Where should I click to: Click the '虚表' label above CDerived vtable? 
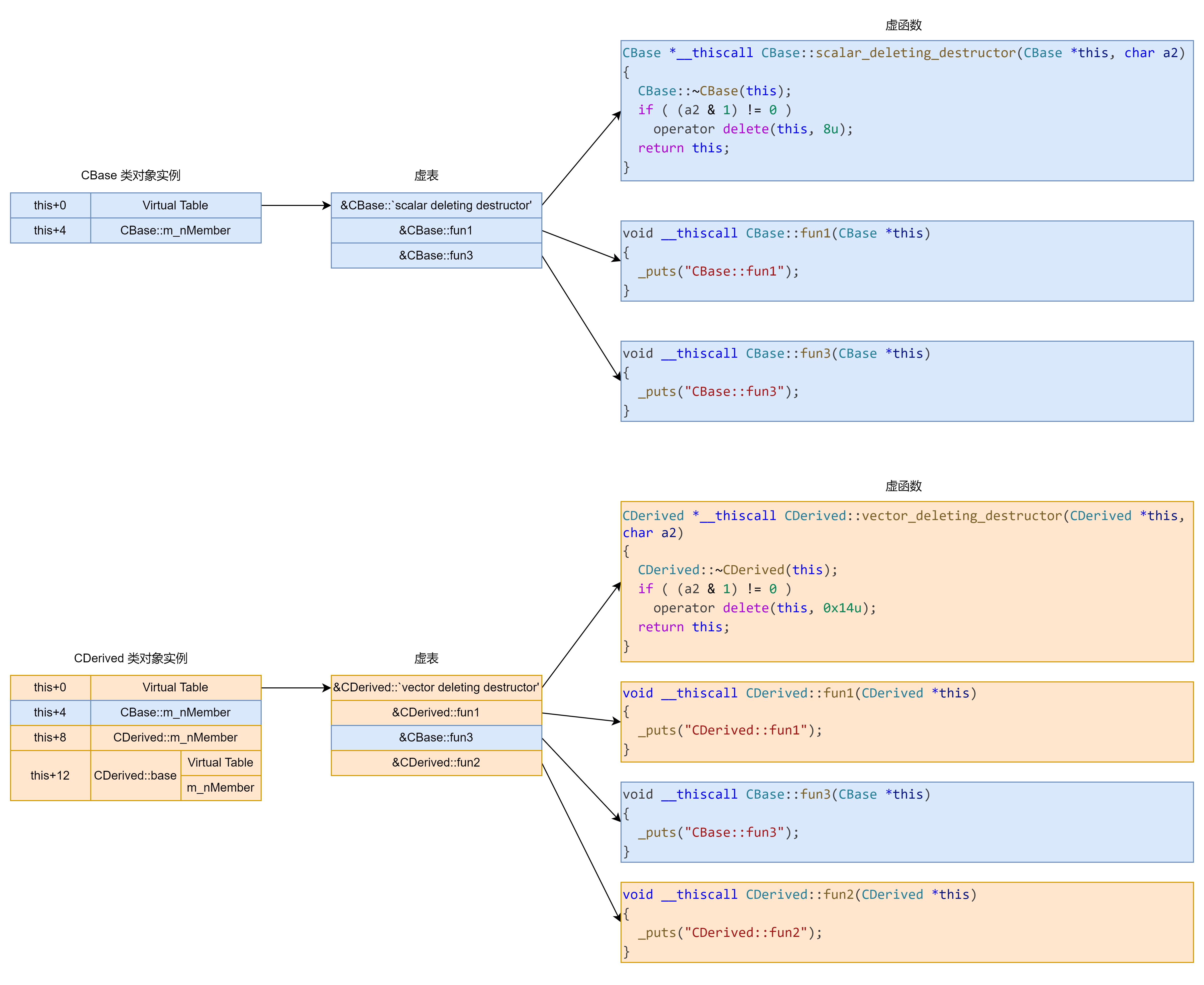click(x=426, y=658)
